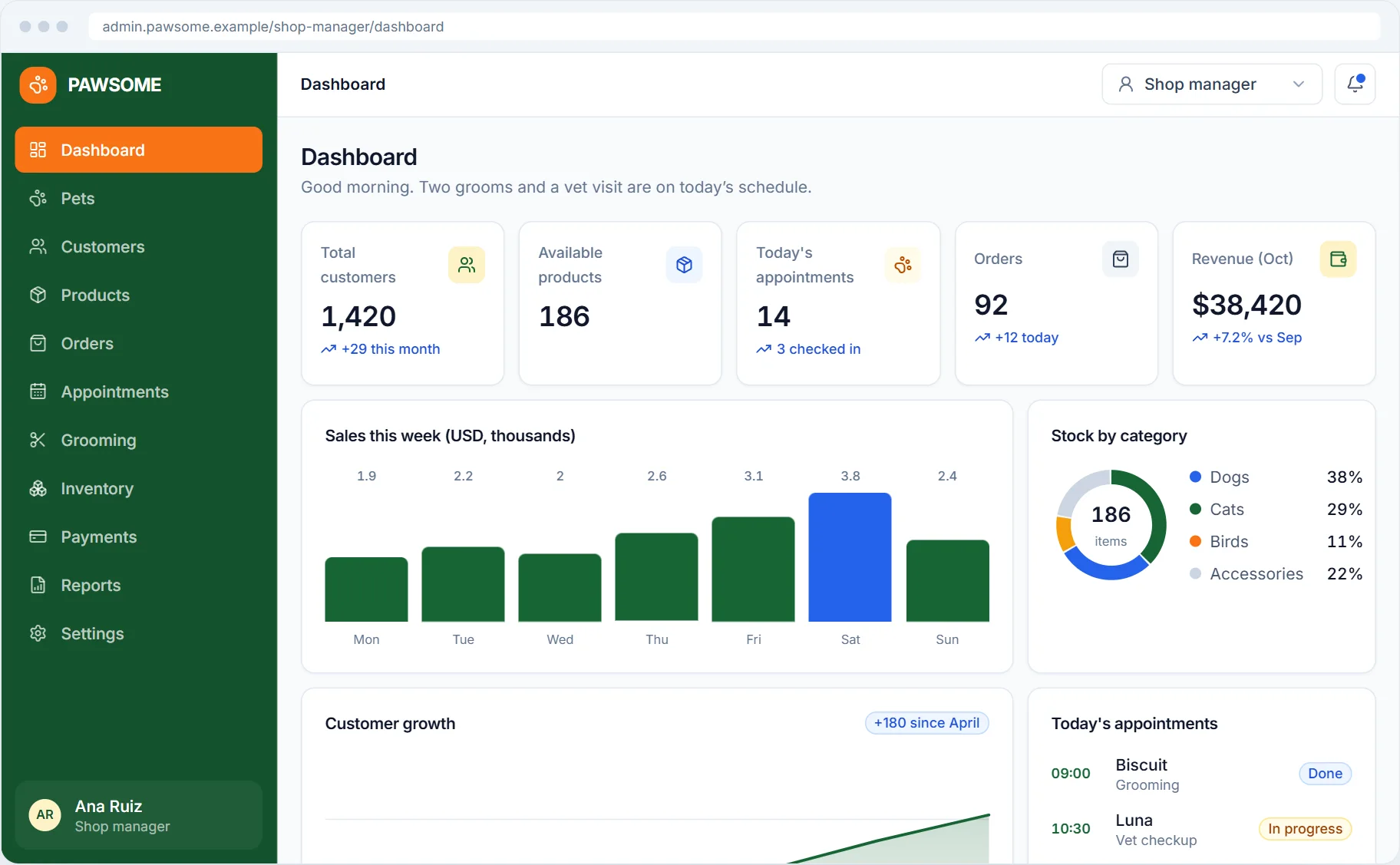
Task: Click the 3 checked in text
Action: pyautogui.click(x=818, y=349)
